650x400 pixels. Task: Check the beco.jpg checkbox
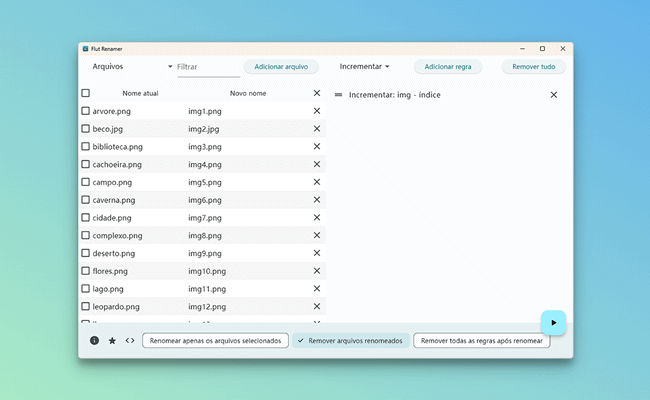[85, 128]
